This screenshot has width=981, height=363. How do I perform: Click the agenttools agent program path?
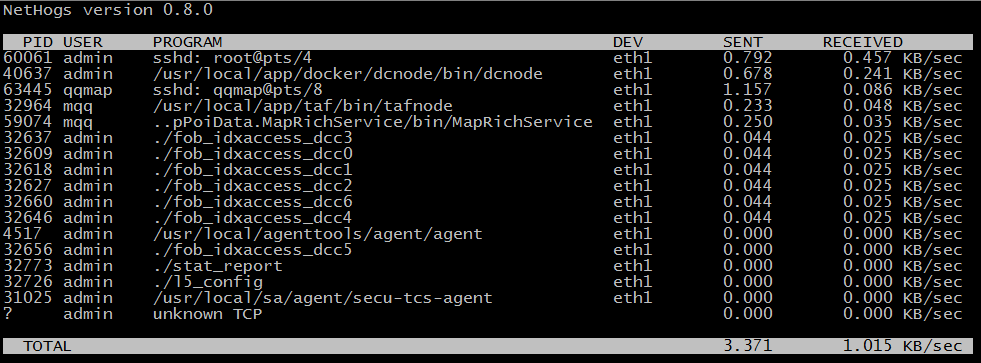(x=318, y=233)
